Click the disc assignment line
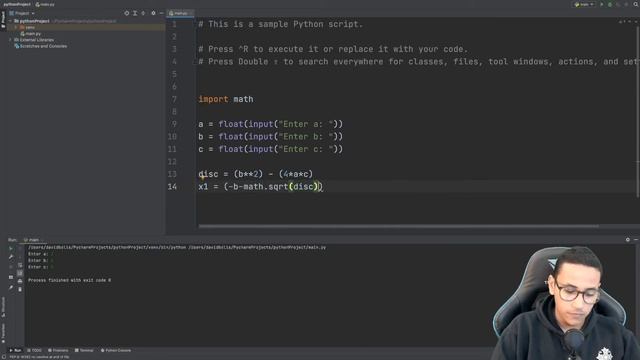The height and width of the screenshot is (360, 640). [x=256, y=174]
